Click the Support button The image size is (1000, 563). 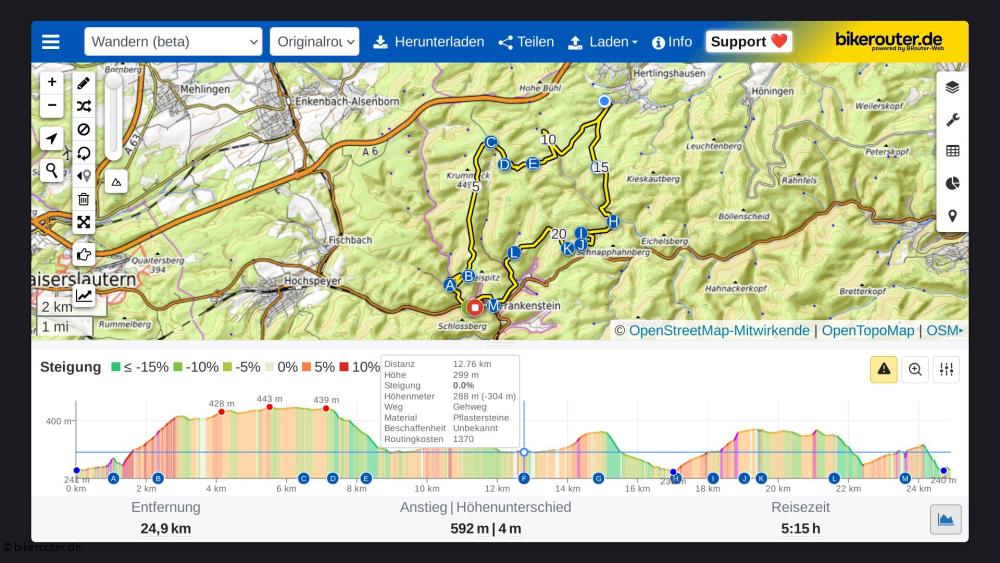point(749,41)
